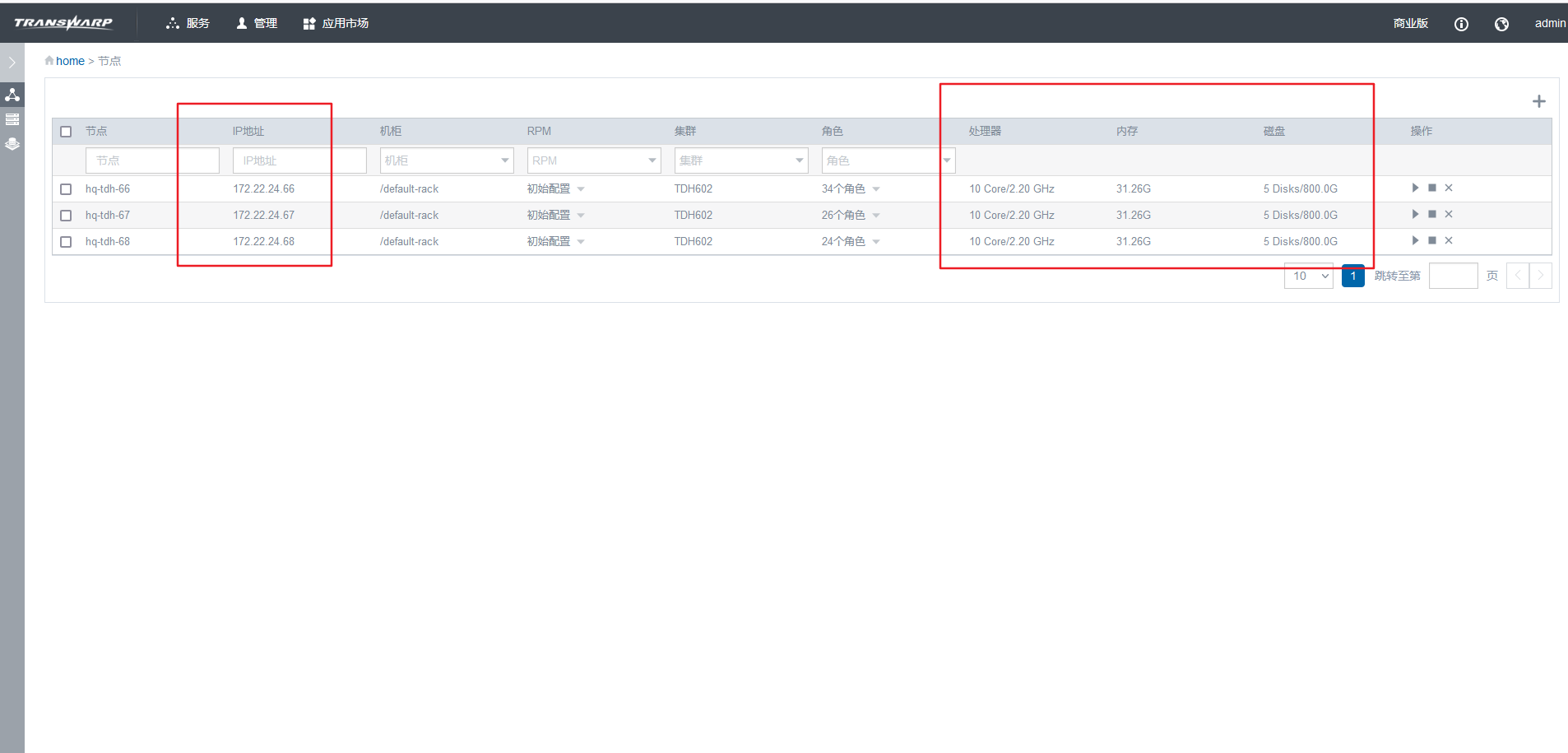Delete node hq-tdh-68 with X icon

(1449, 240)
